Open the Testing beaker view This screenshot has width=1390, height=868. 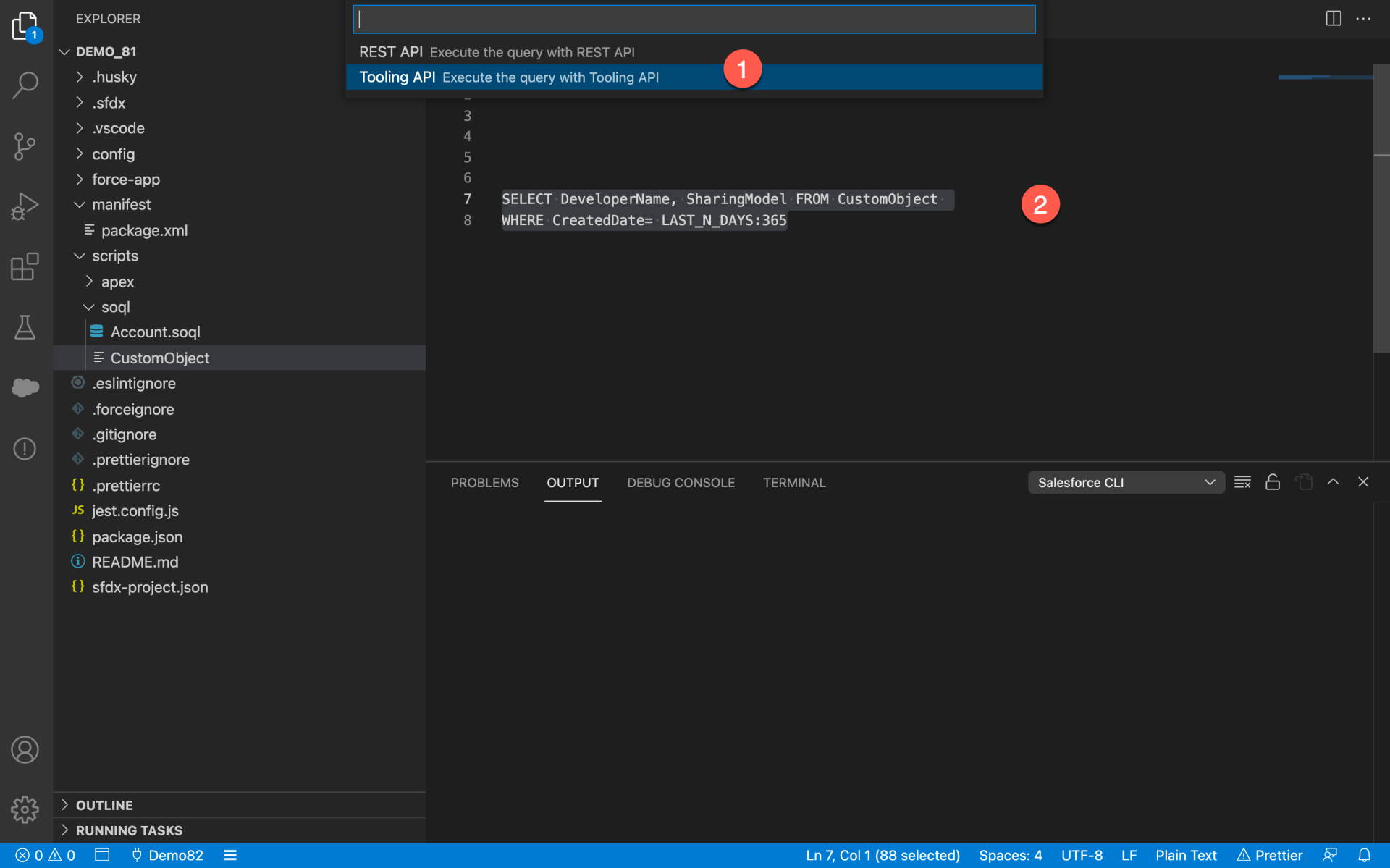(x=26, y=327)
